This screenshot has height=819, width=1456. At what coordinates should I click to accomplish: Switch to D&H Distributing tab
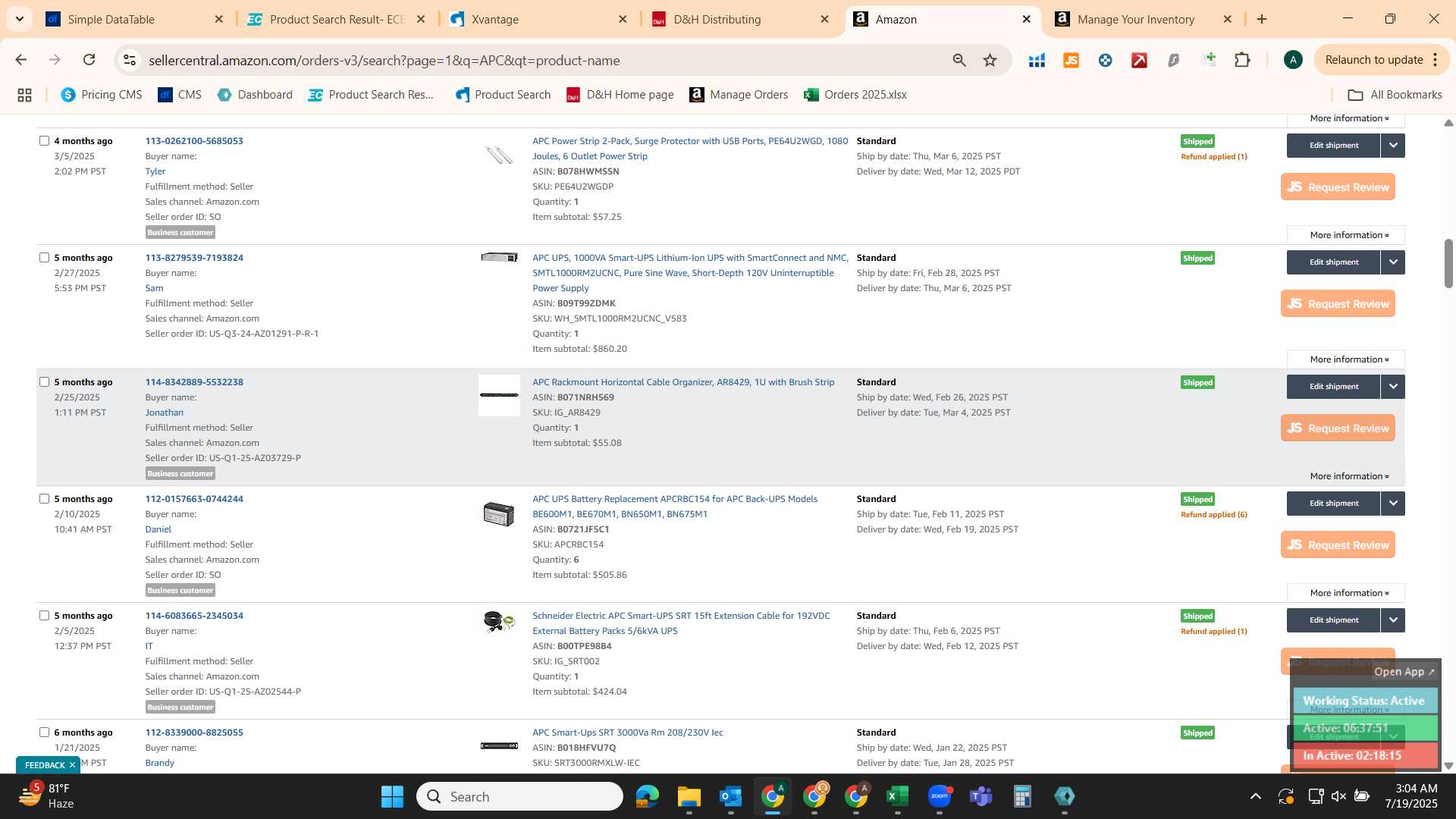click(x=741, y=19)
